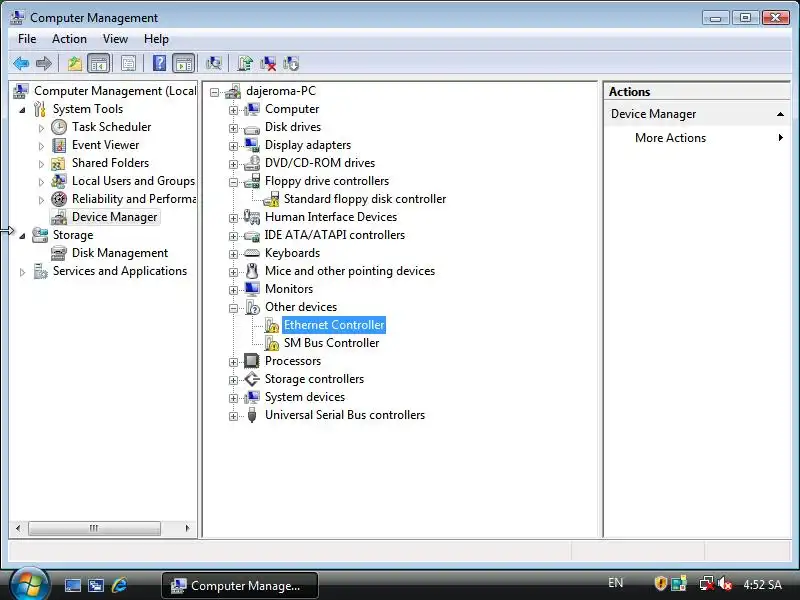
Task: Click Update Driver Software toolbar icon
Action: point(245,64)
